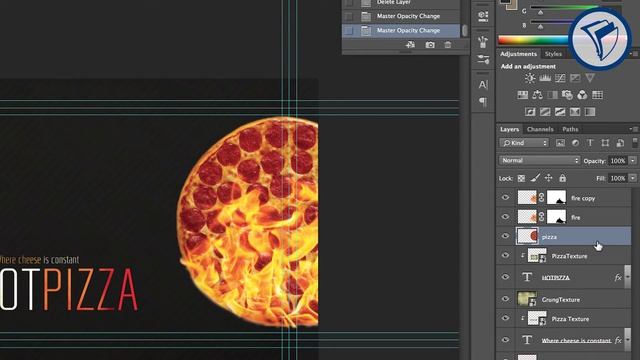Open the collapsed Paragraph panel icon
Image resolution: width=640 pixels, height=360 pixels.
click(483, 102)
